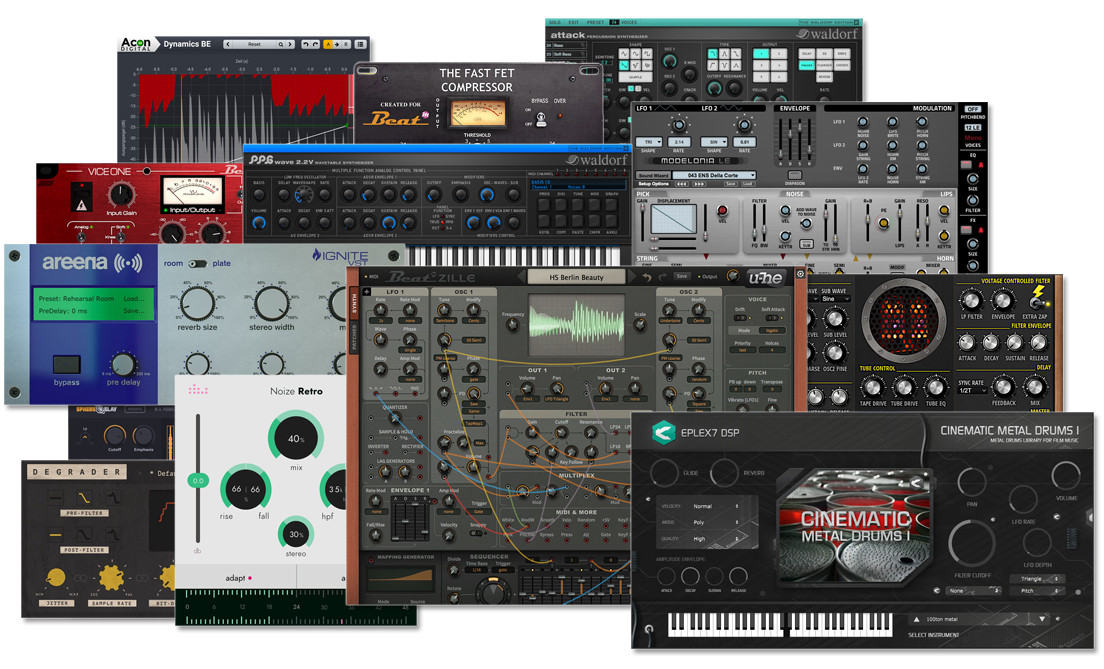The image size is (1104, 669).
Task: Click the redo arrow in Beatzille header
Action: 662,277
